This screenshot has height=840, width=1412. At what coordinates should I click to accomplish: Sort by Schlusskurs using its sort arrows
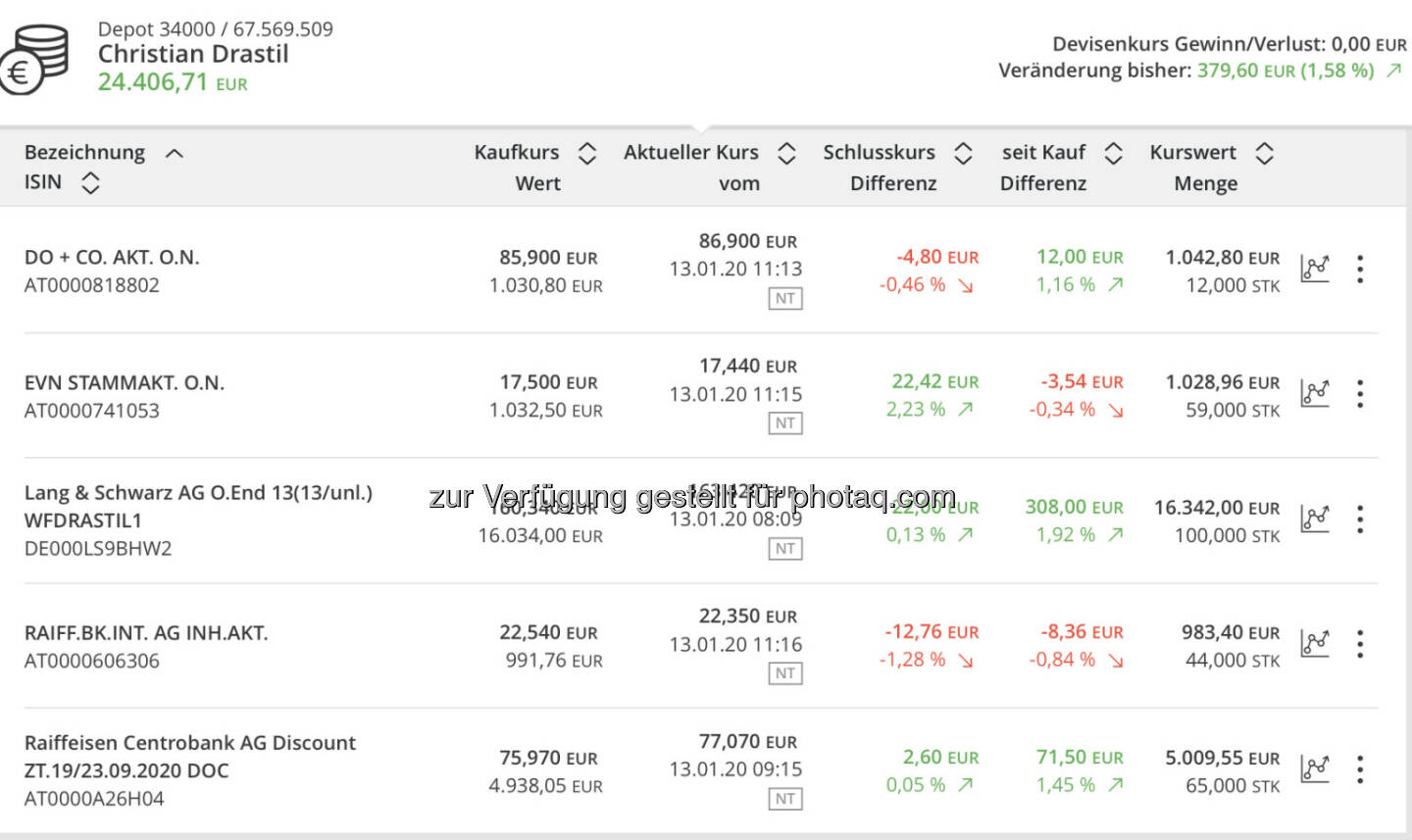pos(963,153)
